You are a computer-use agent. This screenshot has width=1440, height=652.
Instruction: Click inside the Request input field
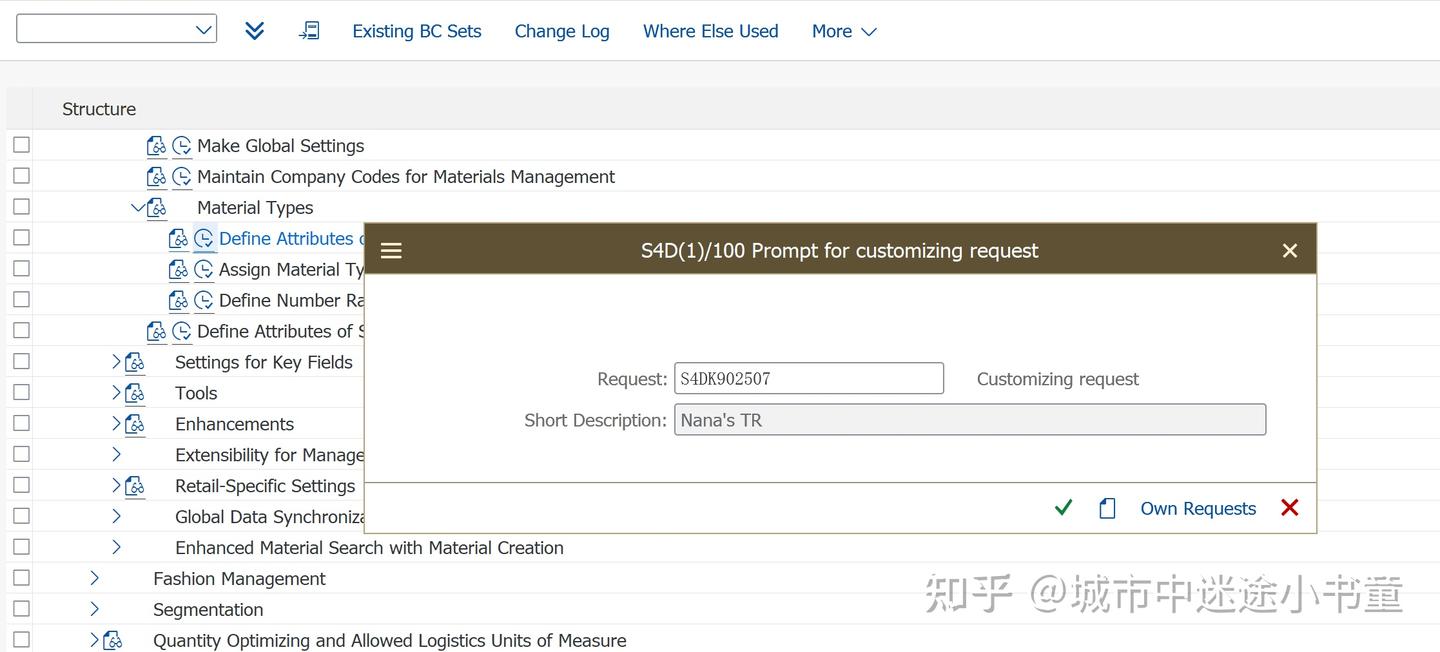[x=808, y=378]
